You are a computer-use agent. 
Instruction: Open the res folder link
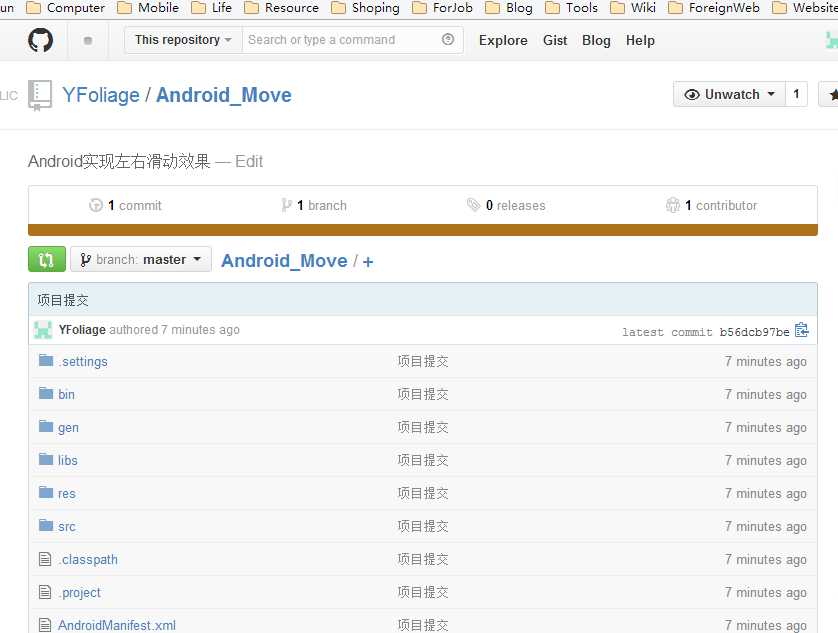tap(67, 493)
